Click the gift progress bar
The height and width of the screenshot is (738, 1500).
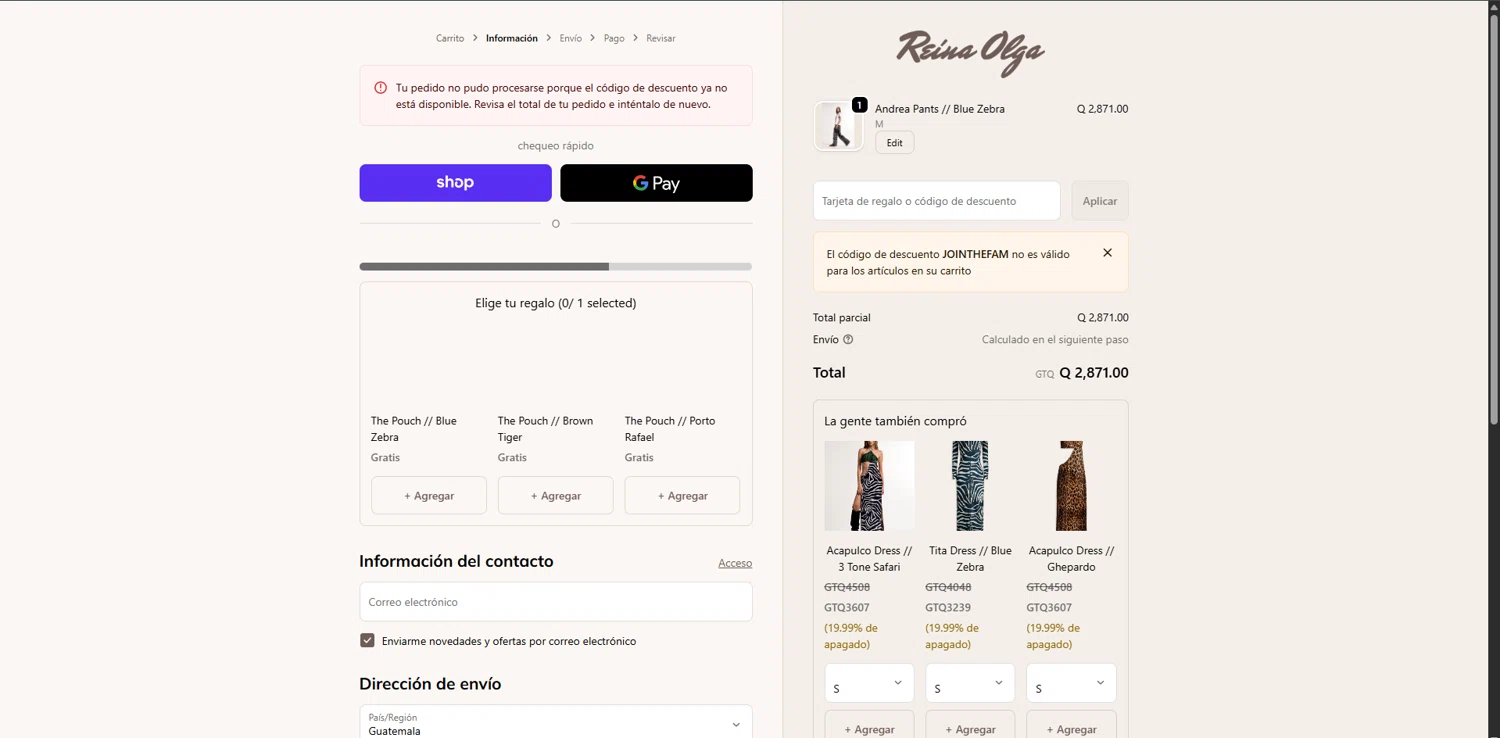[556, 267]
